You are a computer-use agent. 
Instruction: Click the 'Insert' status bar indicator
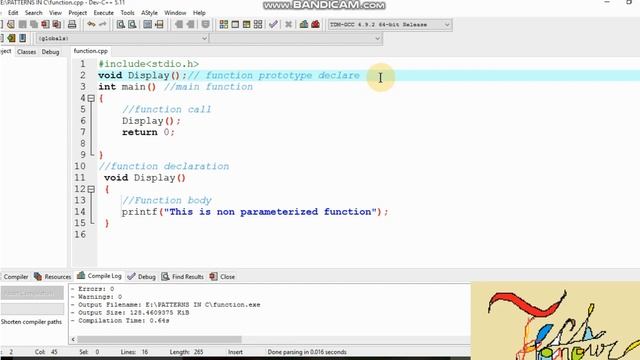pos(235,352)
